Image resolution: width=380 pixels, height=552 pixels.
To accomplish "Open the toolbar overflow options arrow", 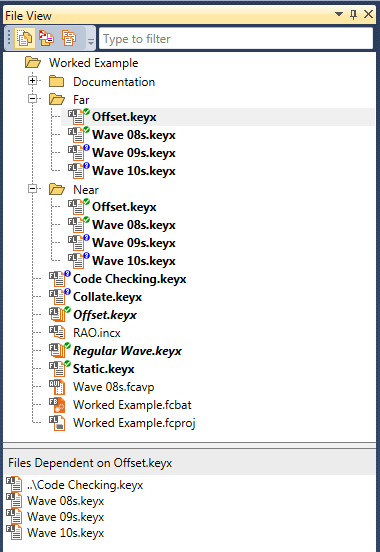I will (x=91, y=42).
